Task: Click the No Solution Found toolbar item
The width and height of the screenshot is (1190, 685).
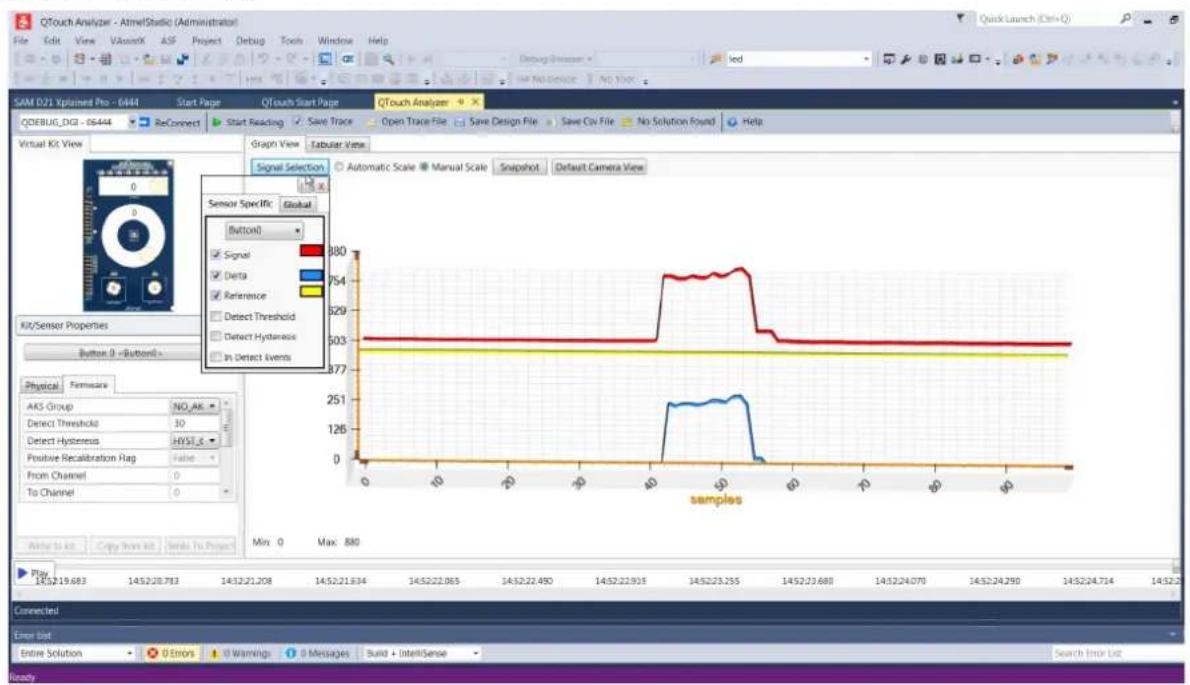Action: [x=669, y=121]
